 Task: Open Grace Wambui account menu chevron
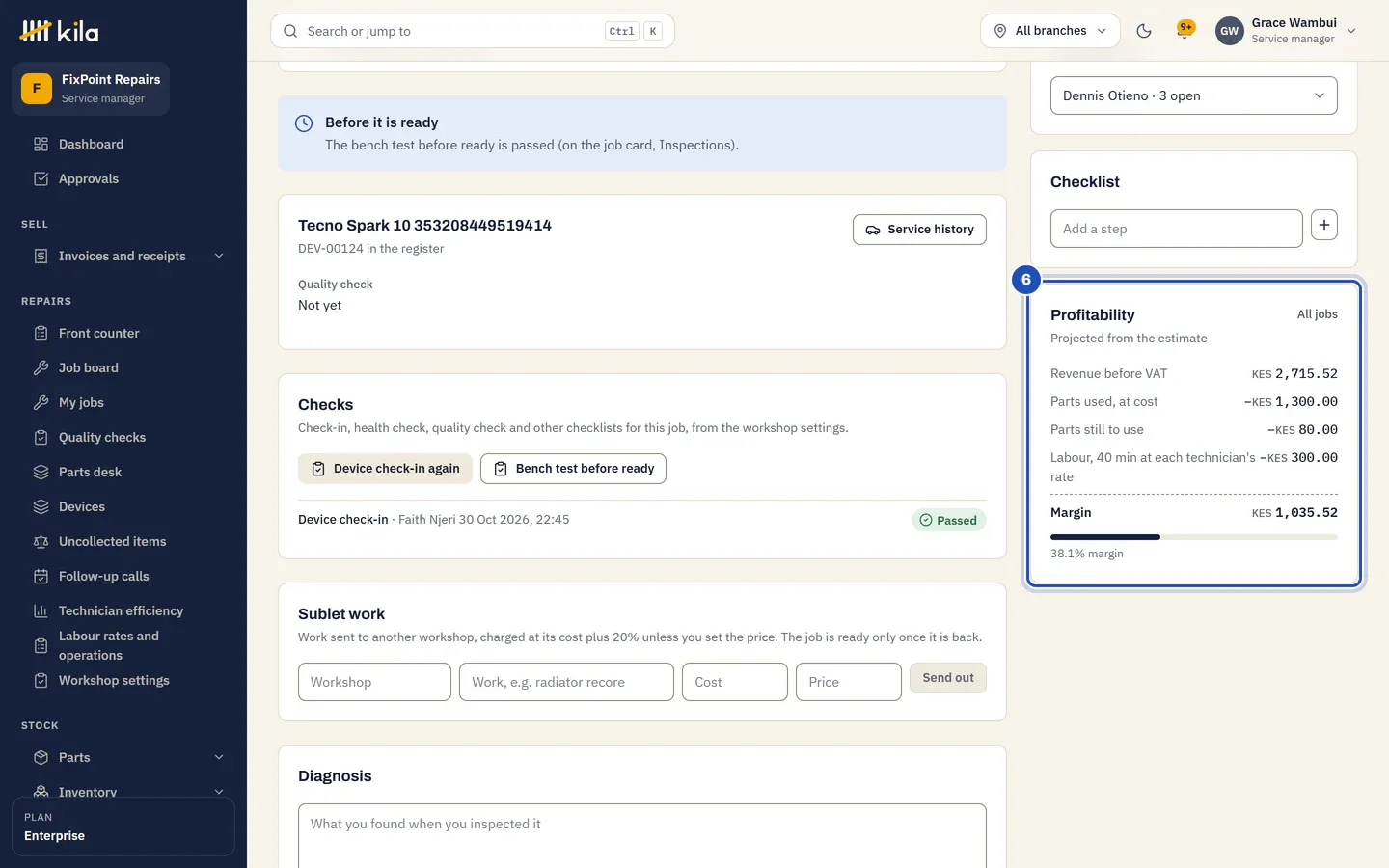pyautogui.click(x=1351, y=31)
